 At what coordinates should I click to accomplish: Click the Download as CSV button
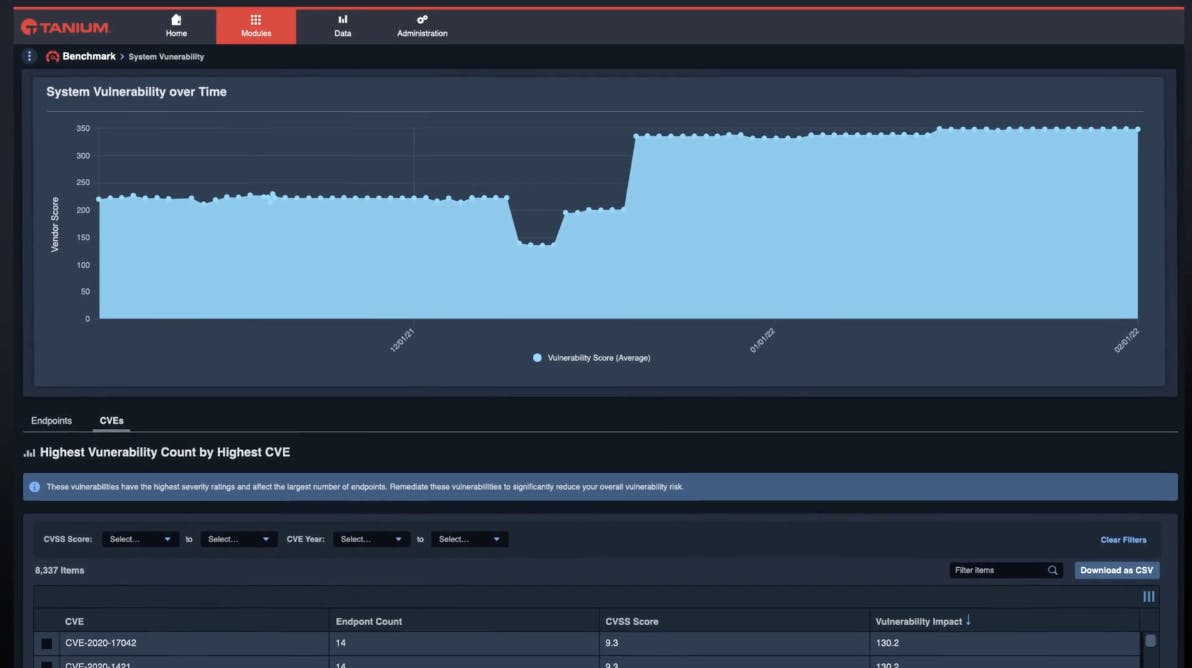[1116, 570]
